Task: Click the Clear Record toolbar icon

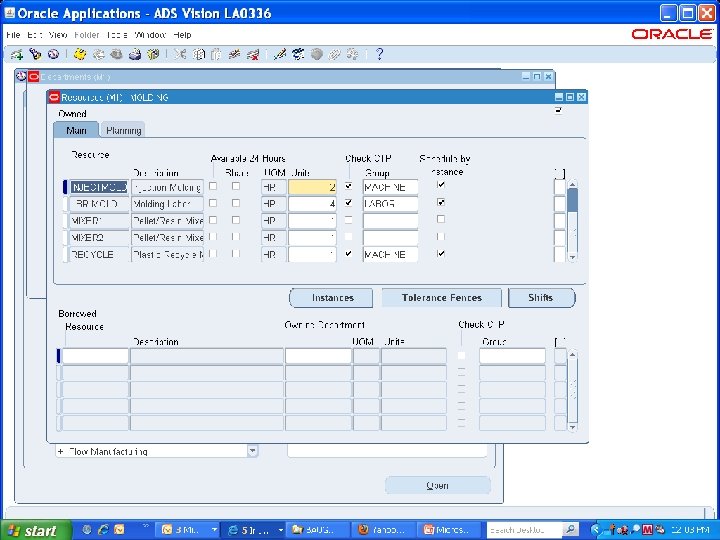Action: (234, 55)
